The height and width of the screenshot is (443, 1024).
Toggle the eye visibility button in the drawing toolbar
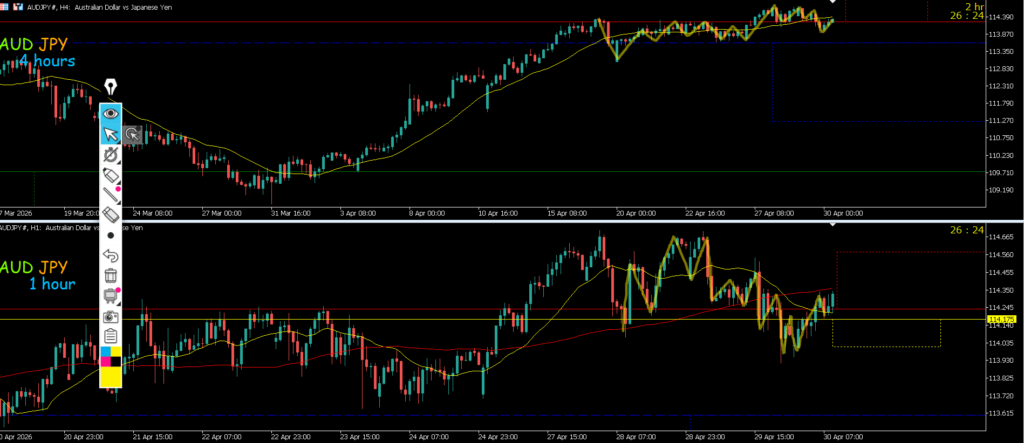[x=111, y=114]
